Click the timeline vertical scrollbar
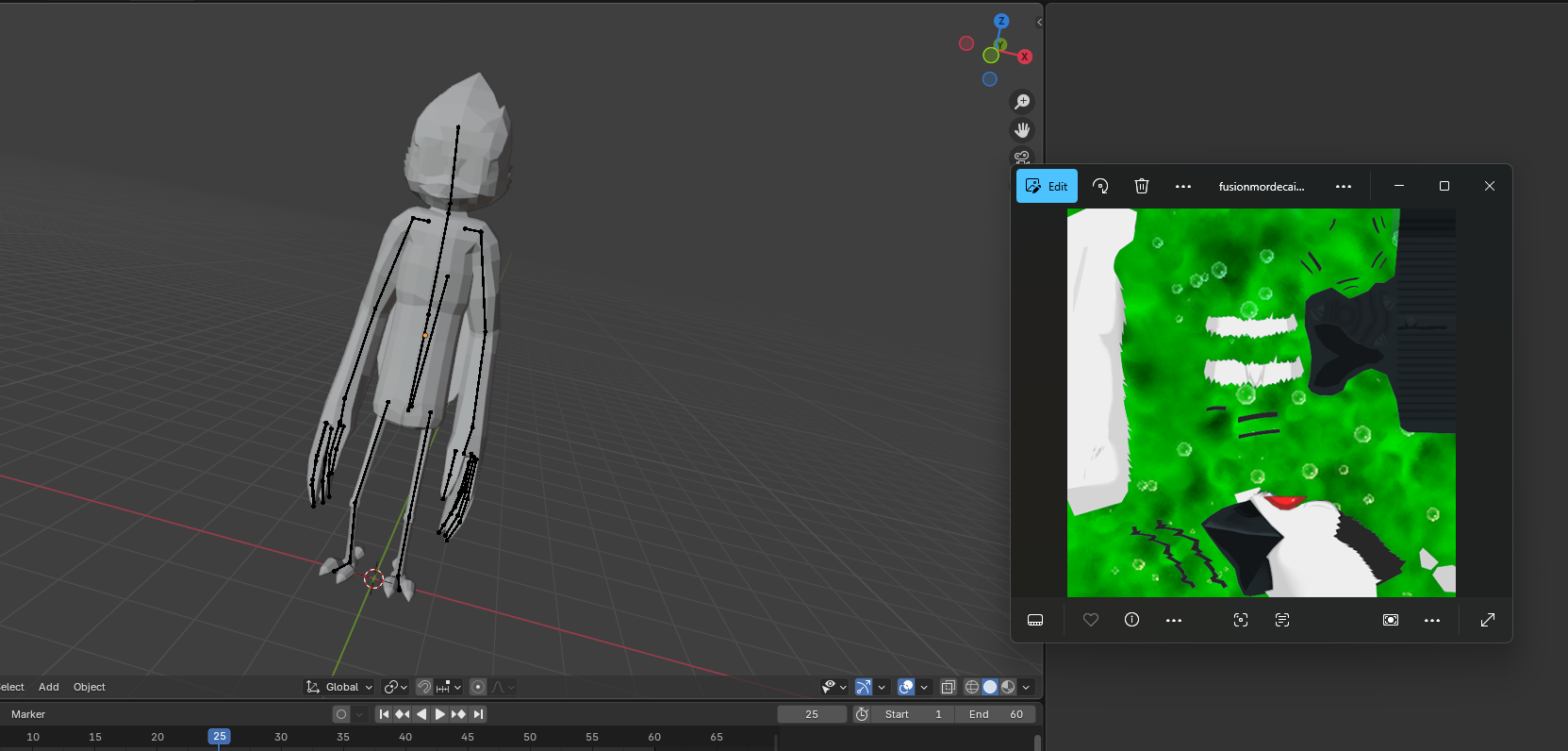The image size is (1568, 751). (x=1037, y=743)
